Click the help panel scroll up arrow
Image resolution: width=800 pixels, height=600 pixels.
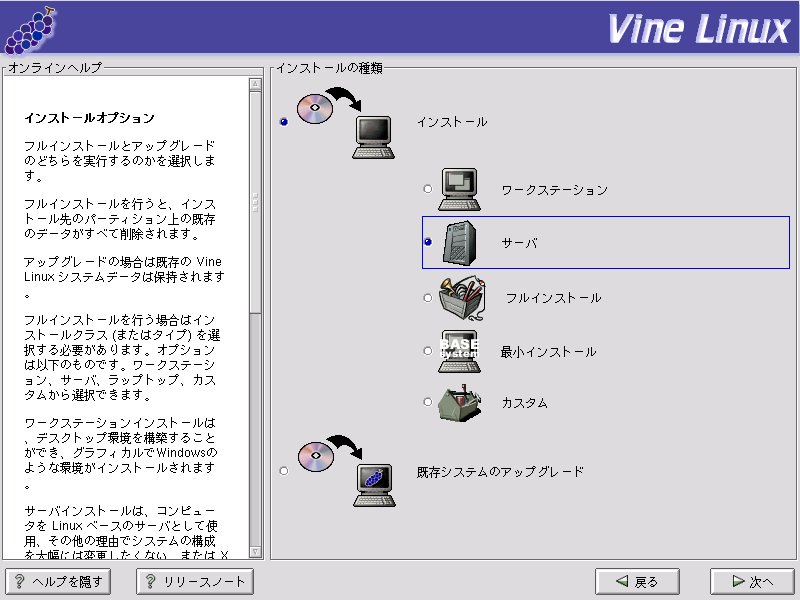[255, 84]
